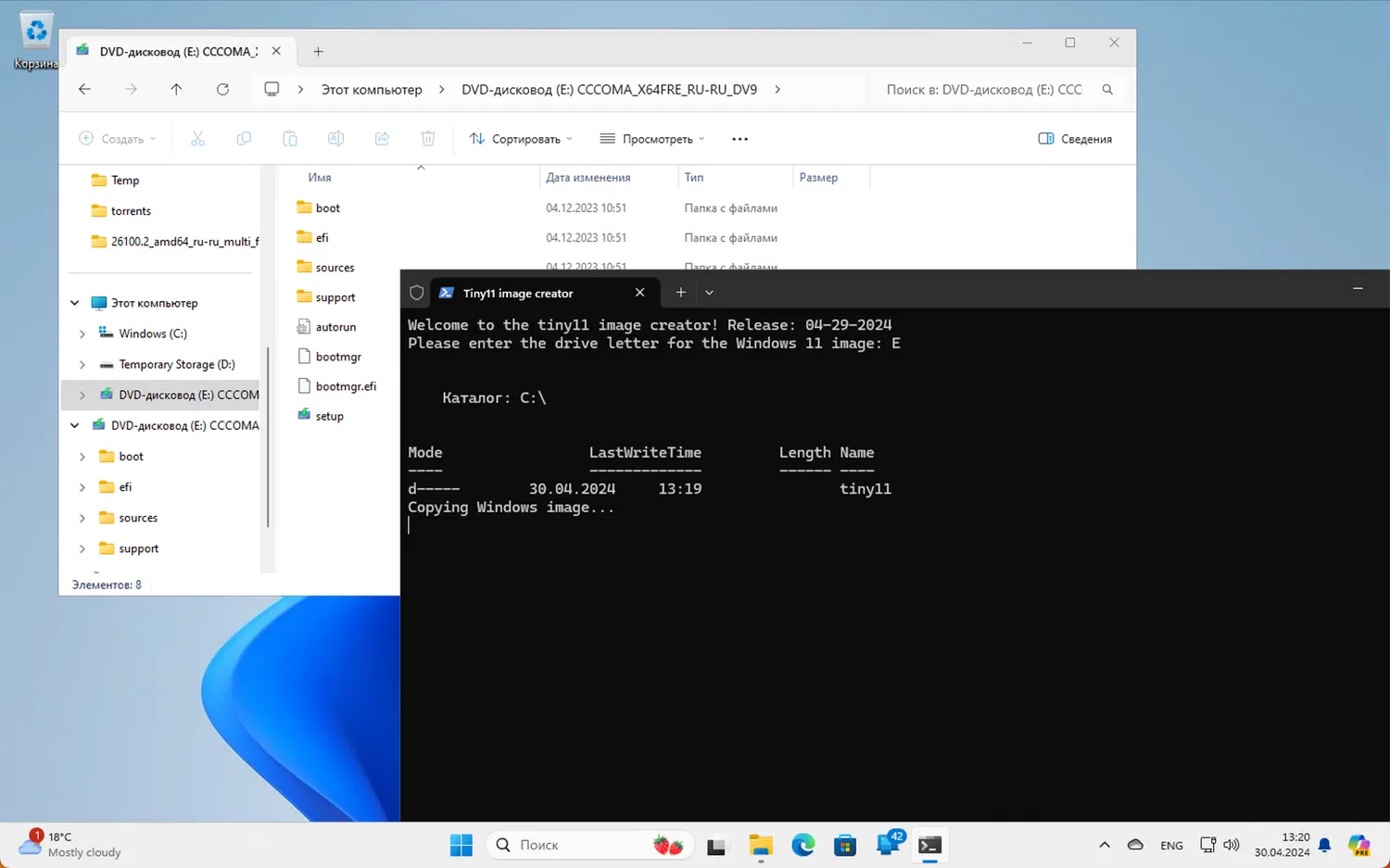Close the Tiny11 image creator tab

click(x=639, y=293)
